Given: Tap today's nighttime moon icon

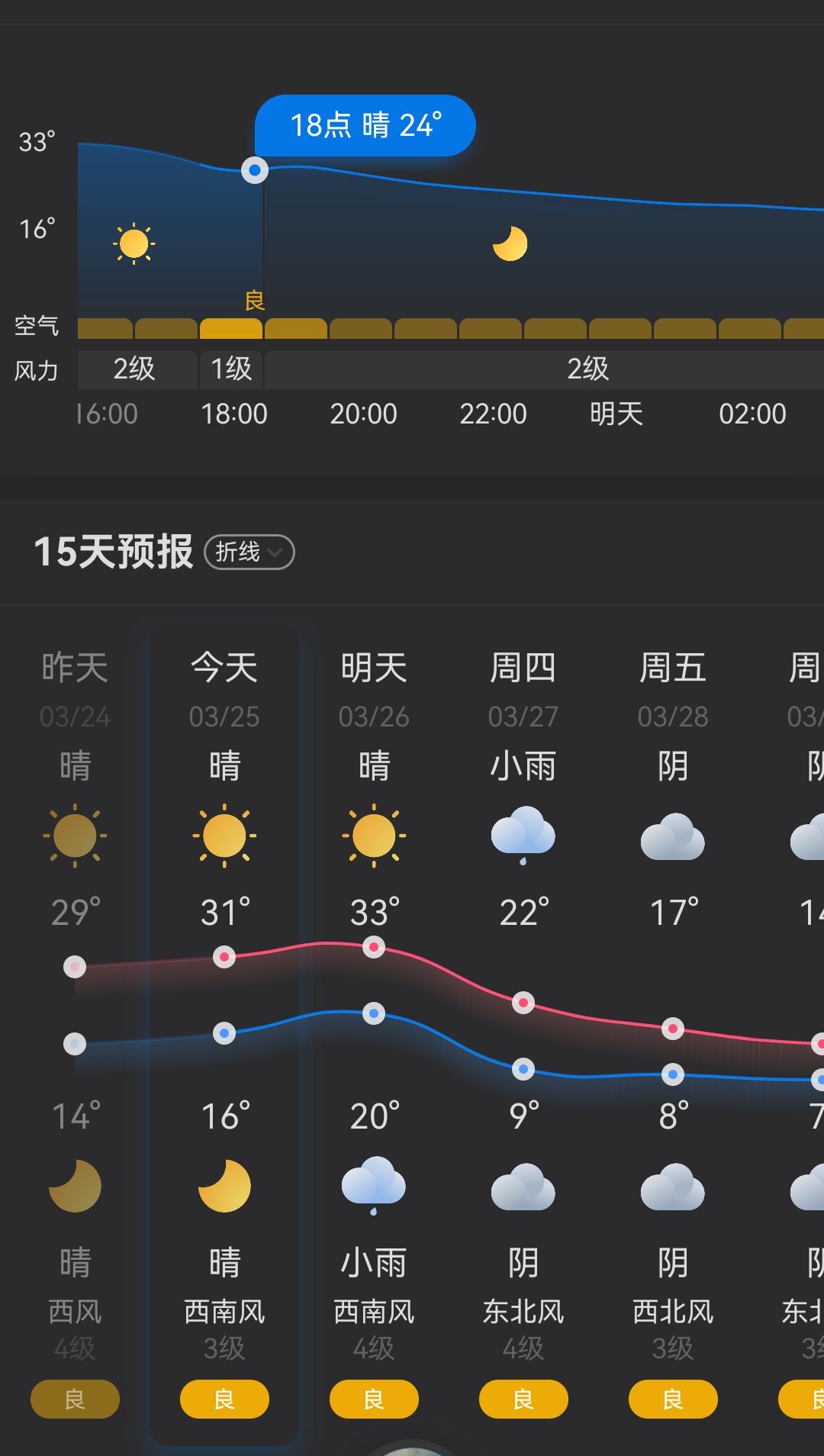Looking at the screenshot, I should 224,1187.
